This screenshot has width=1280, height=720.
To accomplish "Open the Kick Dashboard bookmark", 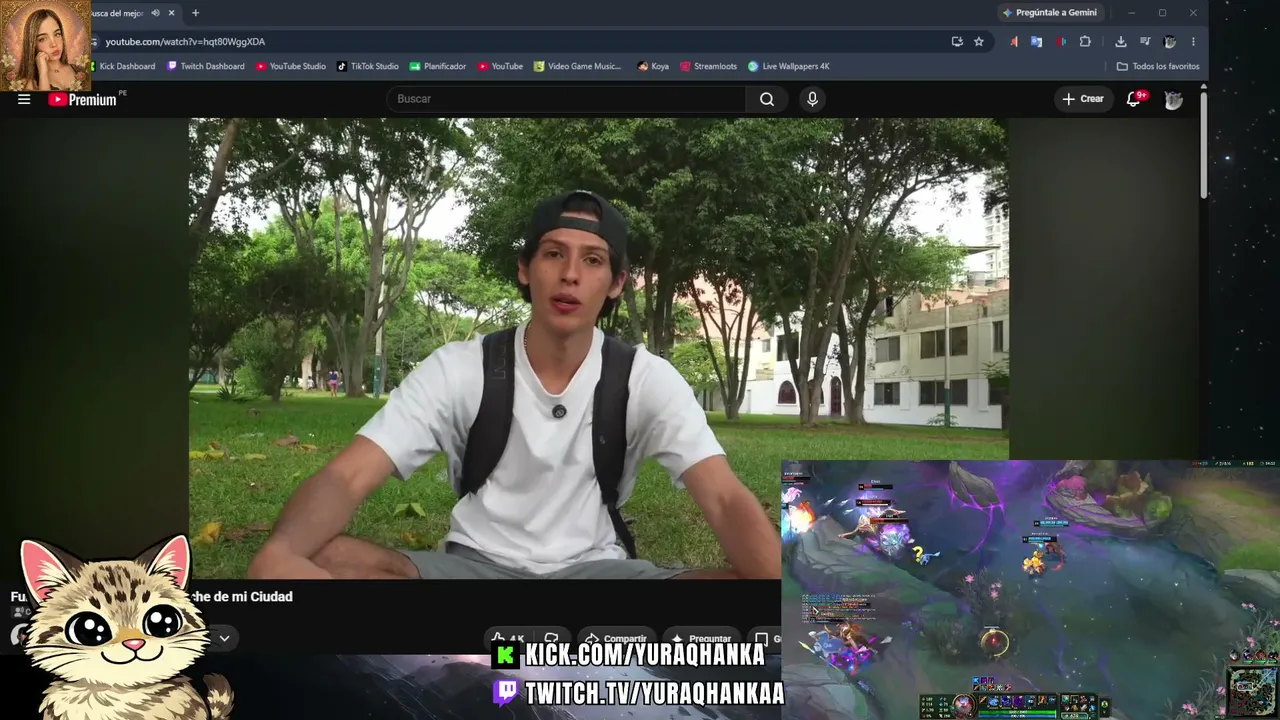I will coord(122,67).
